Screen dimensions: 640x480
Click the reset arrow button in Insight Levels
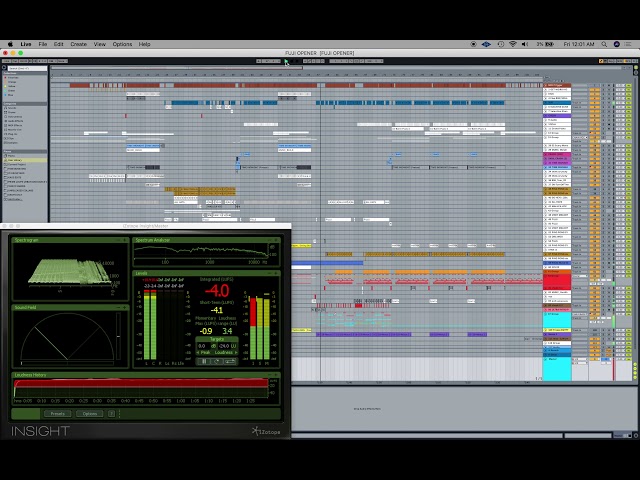[216, 362]
